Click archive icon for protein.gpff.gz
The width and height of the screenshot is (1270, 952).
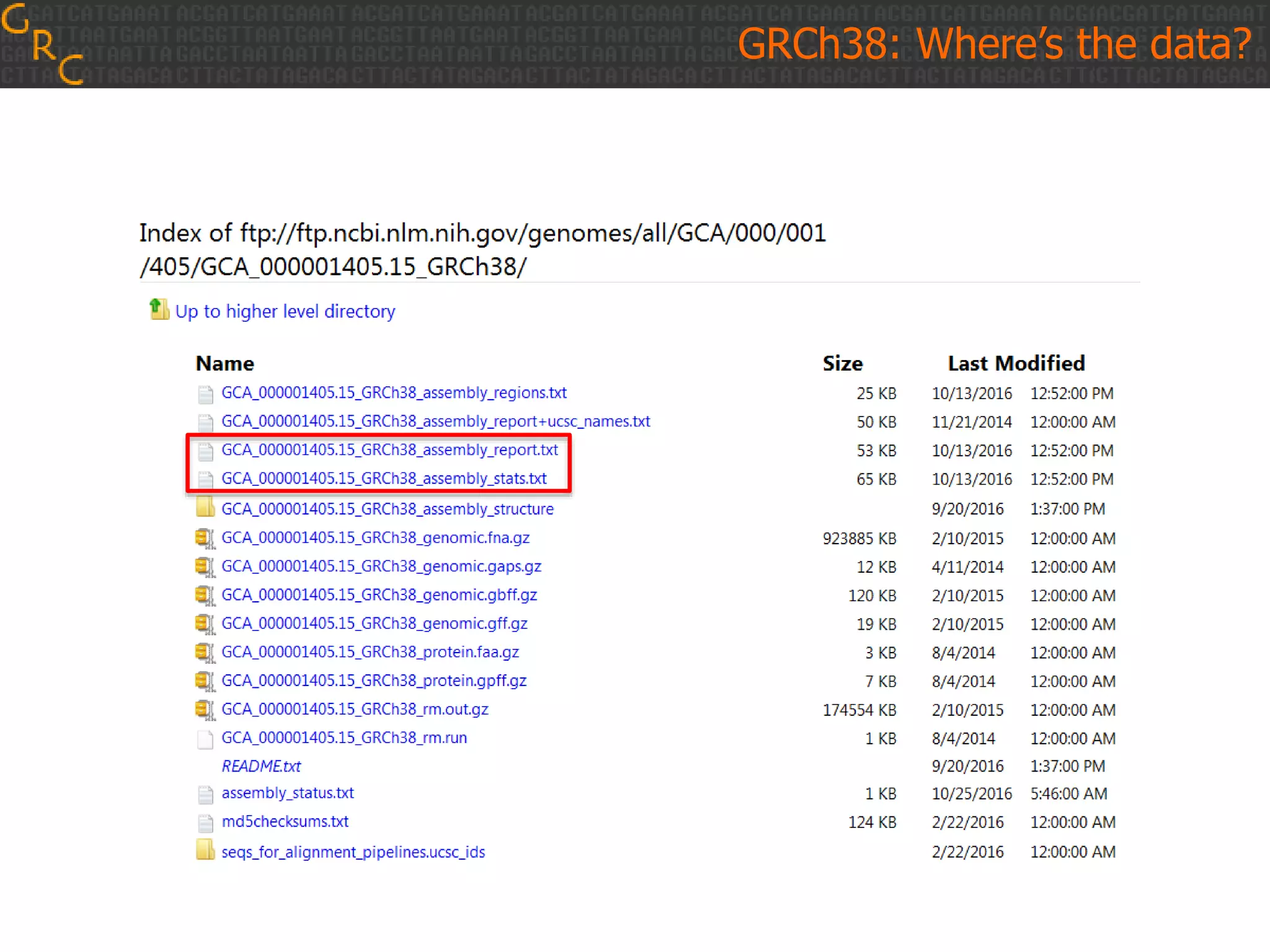tap(205, 681)
